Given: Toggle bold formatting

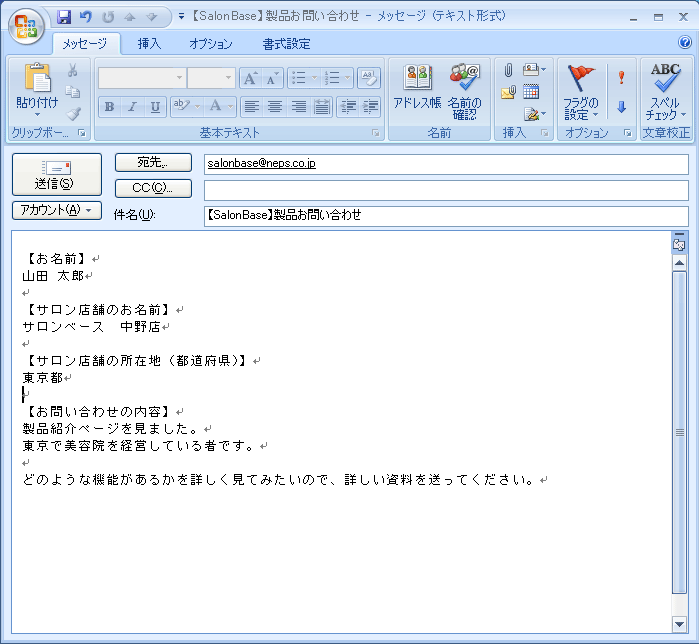Looking at the screenshot, I should click(110, 107).
